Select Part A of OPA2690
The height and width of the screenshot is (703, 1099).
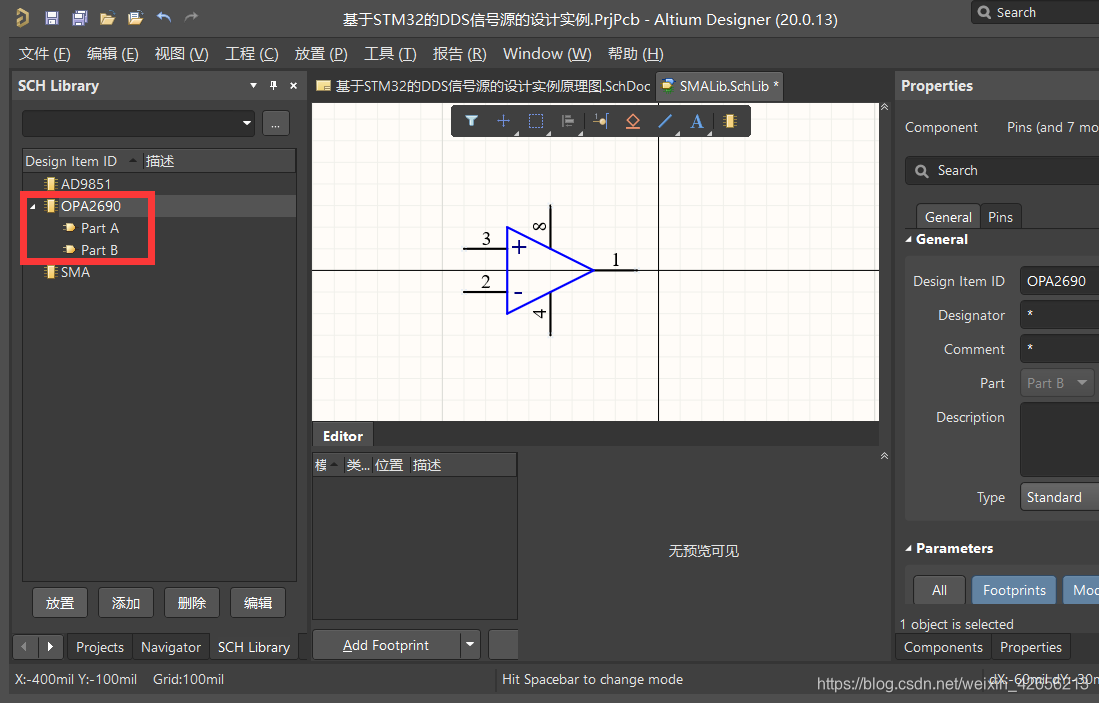coord(100,228)
